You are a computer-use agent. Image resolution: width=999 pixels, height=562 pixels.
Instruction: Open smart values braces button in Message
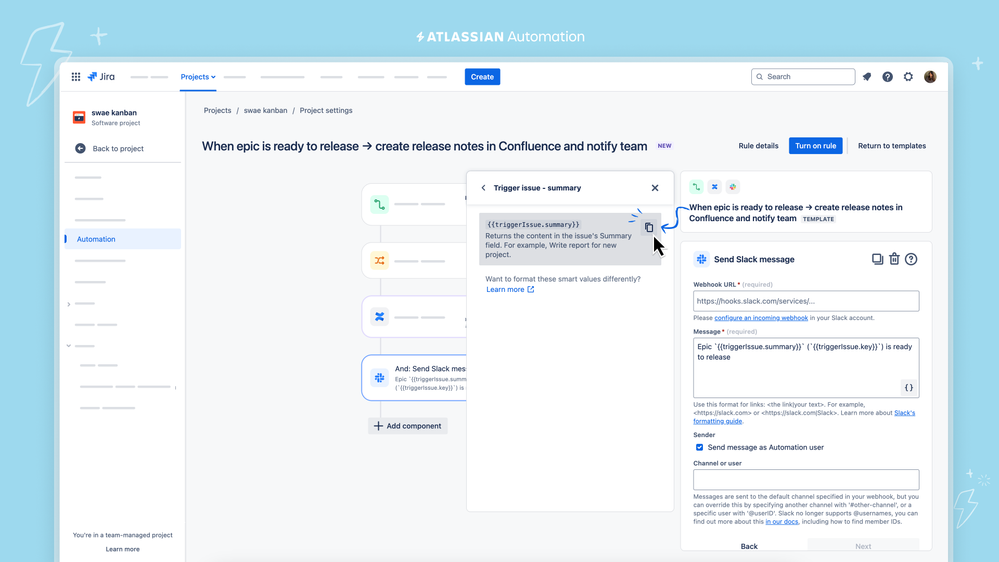point(909,387)
